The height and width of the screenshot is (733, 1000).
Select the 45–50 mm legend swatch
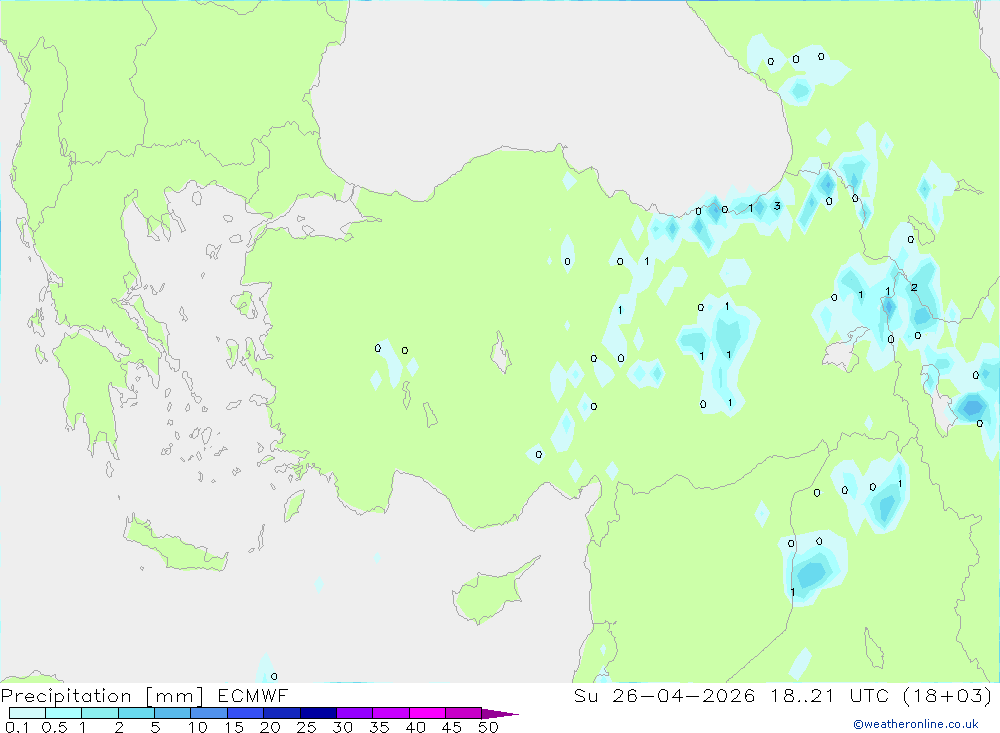[463, 713]
